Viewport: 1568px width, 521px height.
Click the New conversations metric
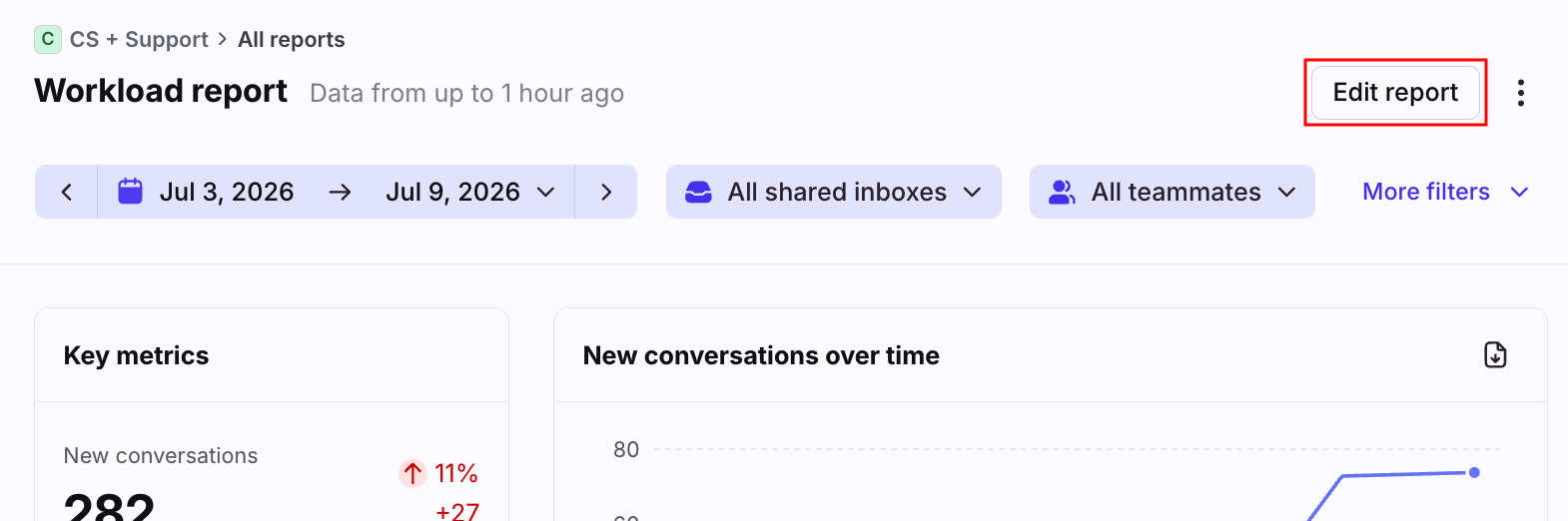point(161,456)
